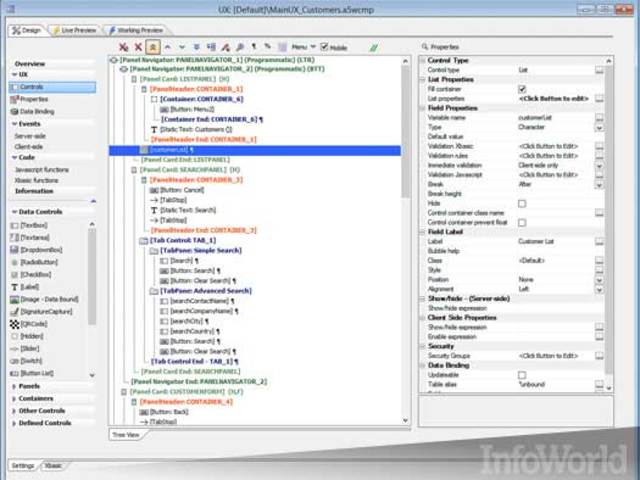Click the Control type ellipsis button
640x480 pixels.
tap(599, 70)
